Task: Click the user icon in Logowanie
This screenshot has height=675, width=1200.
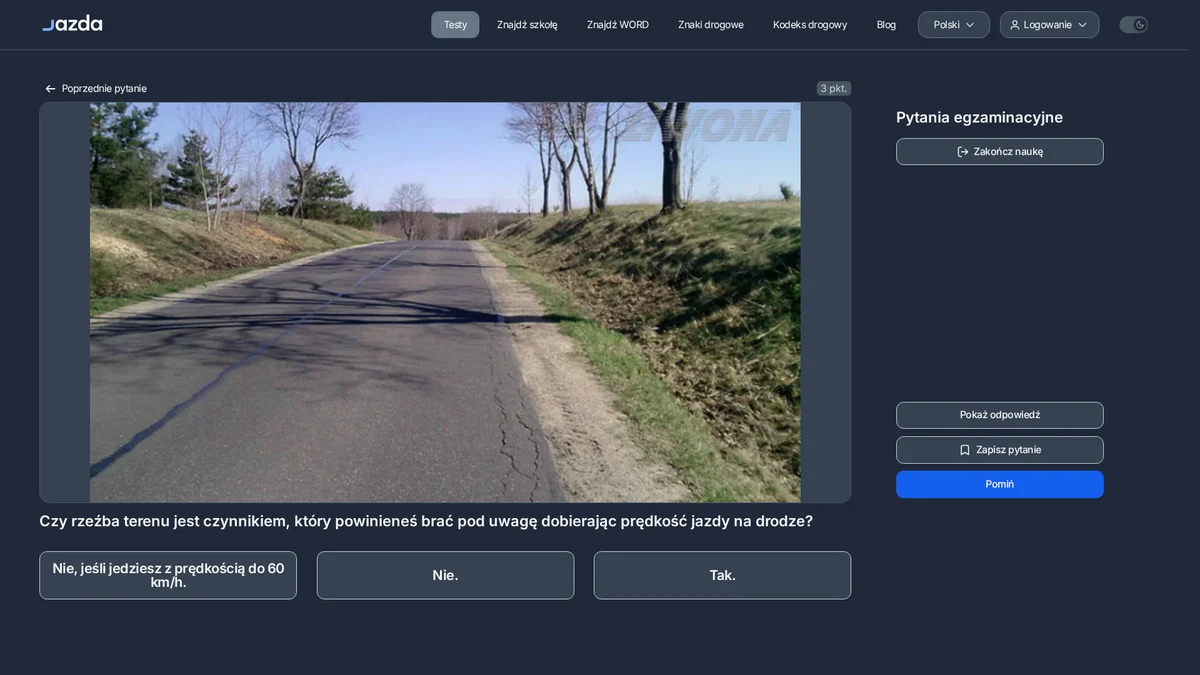Action: pyautogui.click(x=1015, y=25)
